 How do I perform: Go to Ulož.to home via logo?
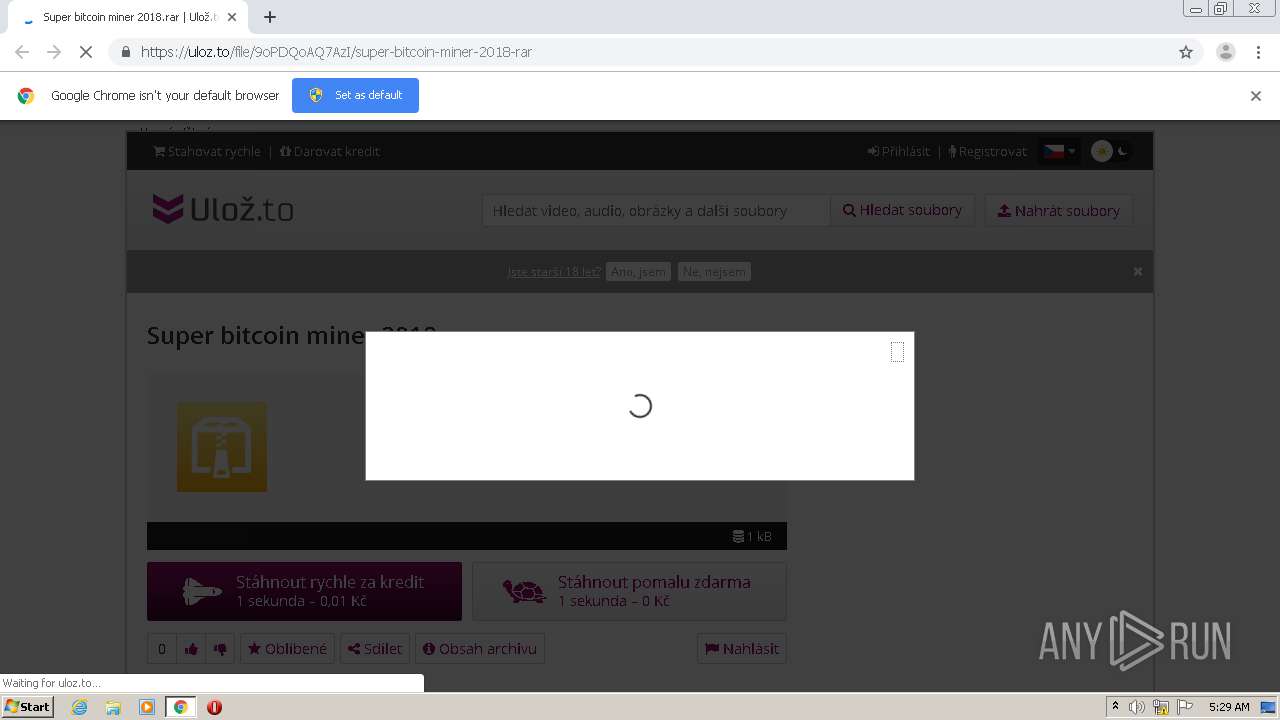(x=222, y=210)
